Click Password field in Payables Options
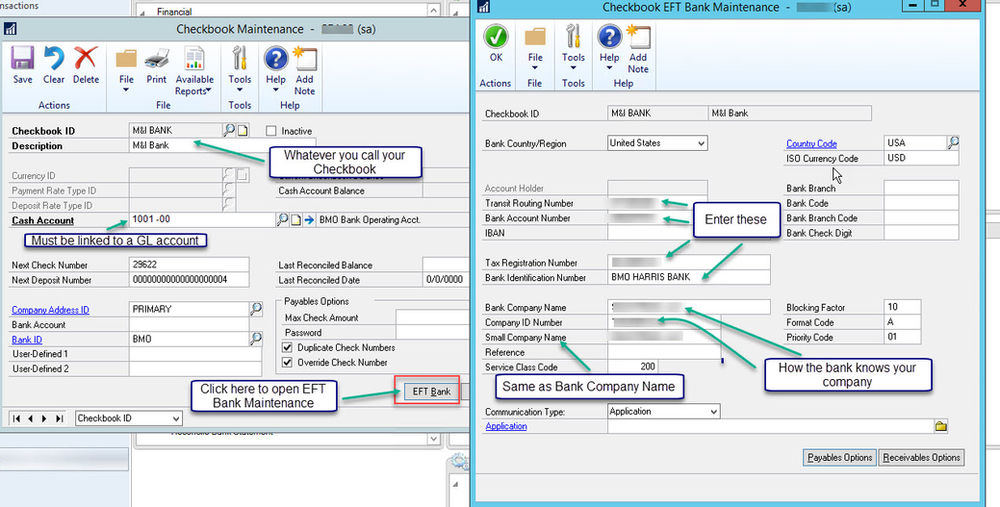The image size is (1000, 507). [432, 332]
